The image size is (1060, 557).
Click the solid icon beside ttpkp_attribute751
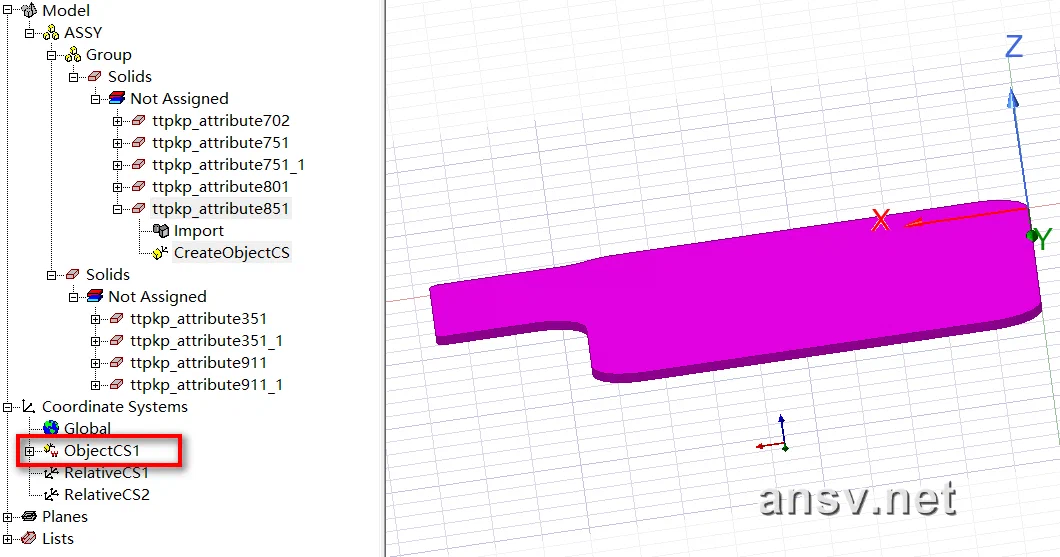click(139, 143)
